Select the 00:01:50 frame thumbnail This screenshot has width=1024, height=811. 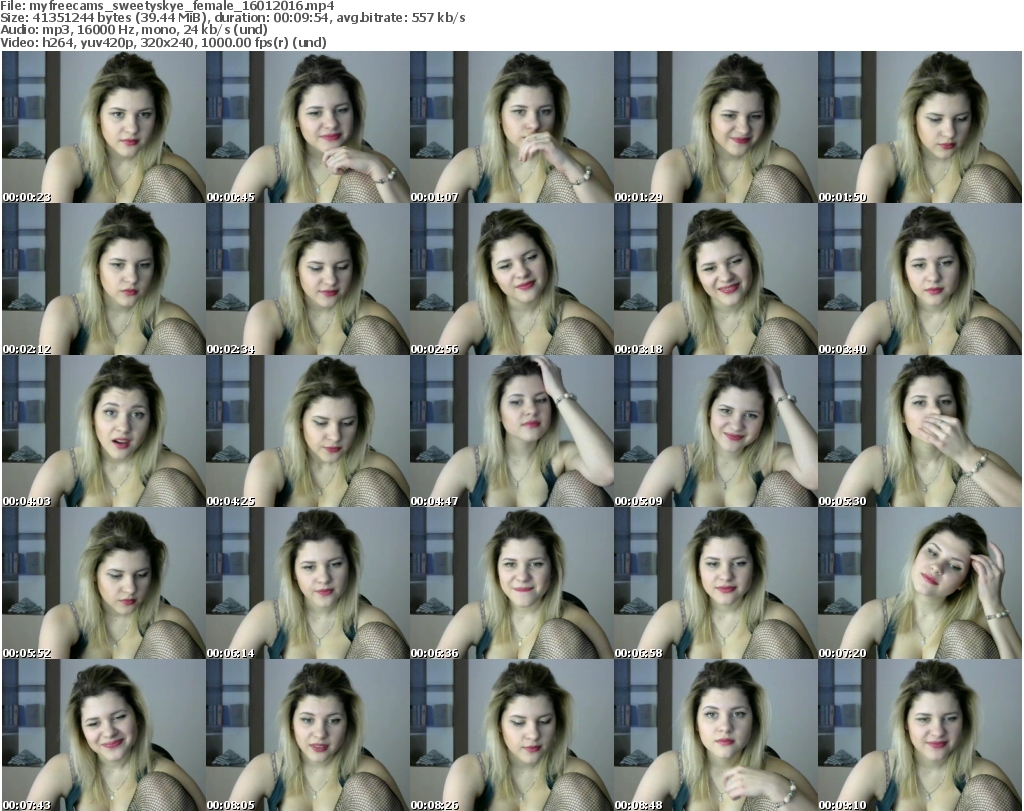[x=920, y=127]
